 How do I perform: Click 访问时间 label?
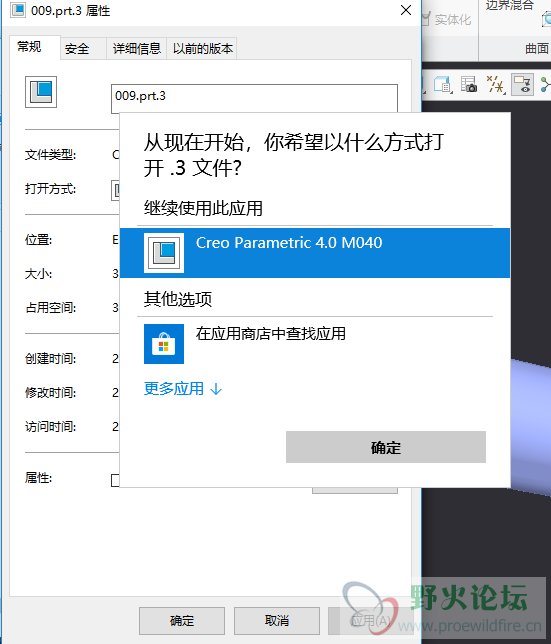[51, 427]
